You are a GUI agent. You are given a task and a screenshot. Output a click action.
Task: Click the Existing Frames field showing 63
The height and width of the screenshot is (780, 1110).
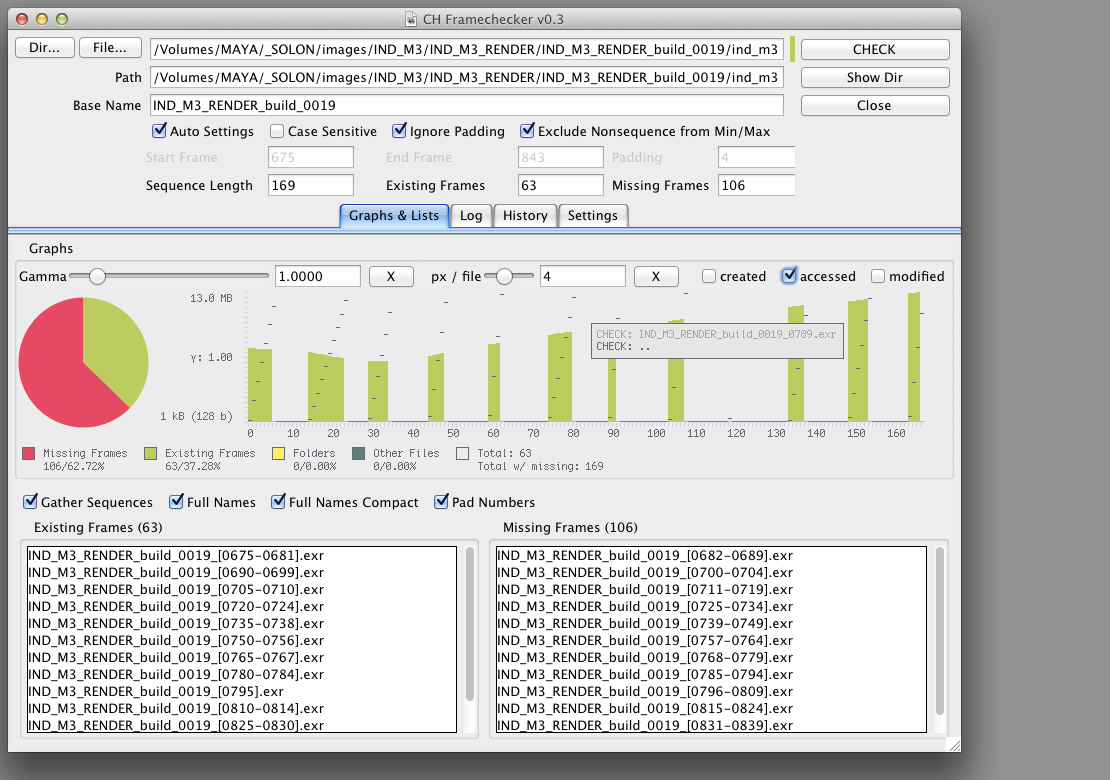tap(561, 185)
